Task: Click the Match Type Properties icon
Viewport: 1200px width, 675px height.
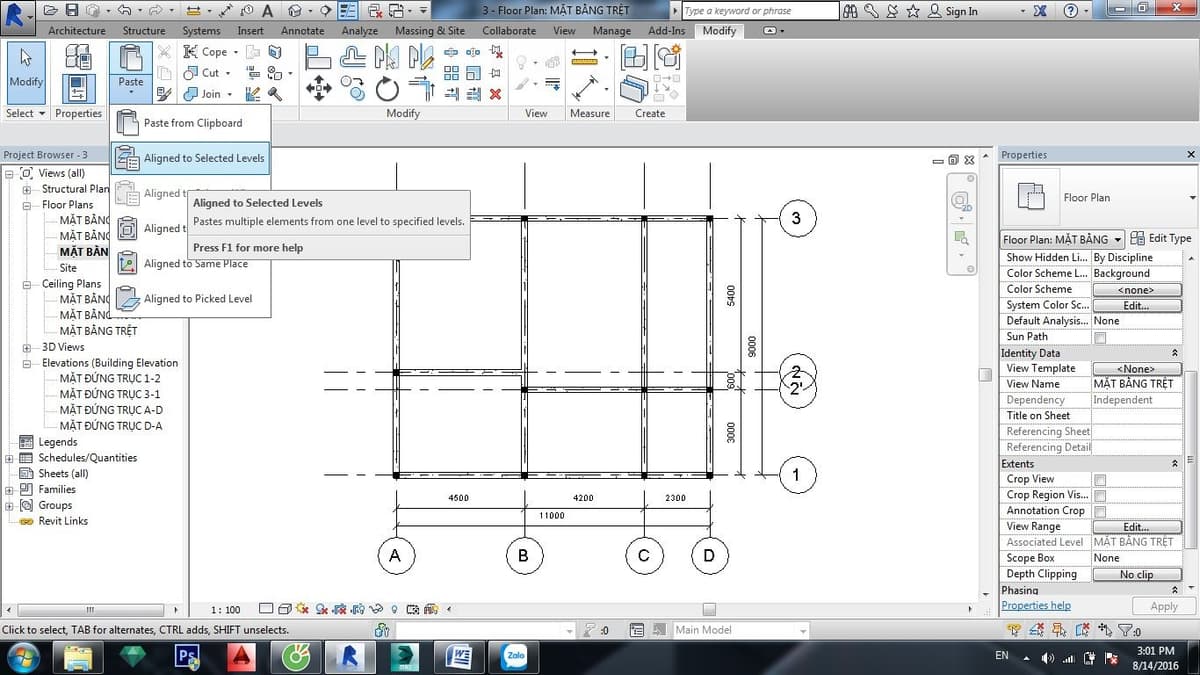Action: click(164, 94)
